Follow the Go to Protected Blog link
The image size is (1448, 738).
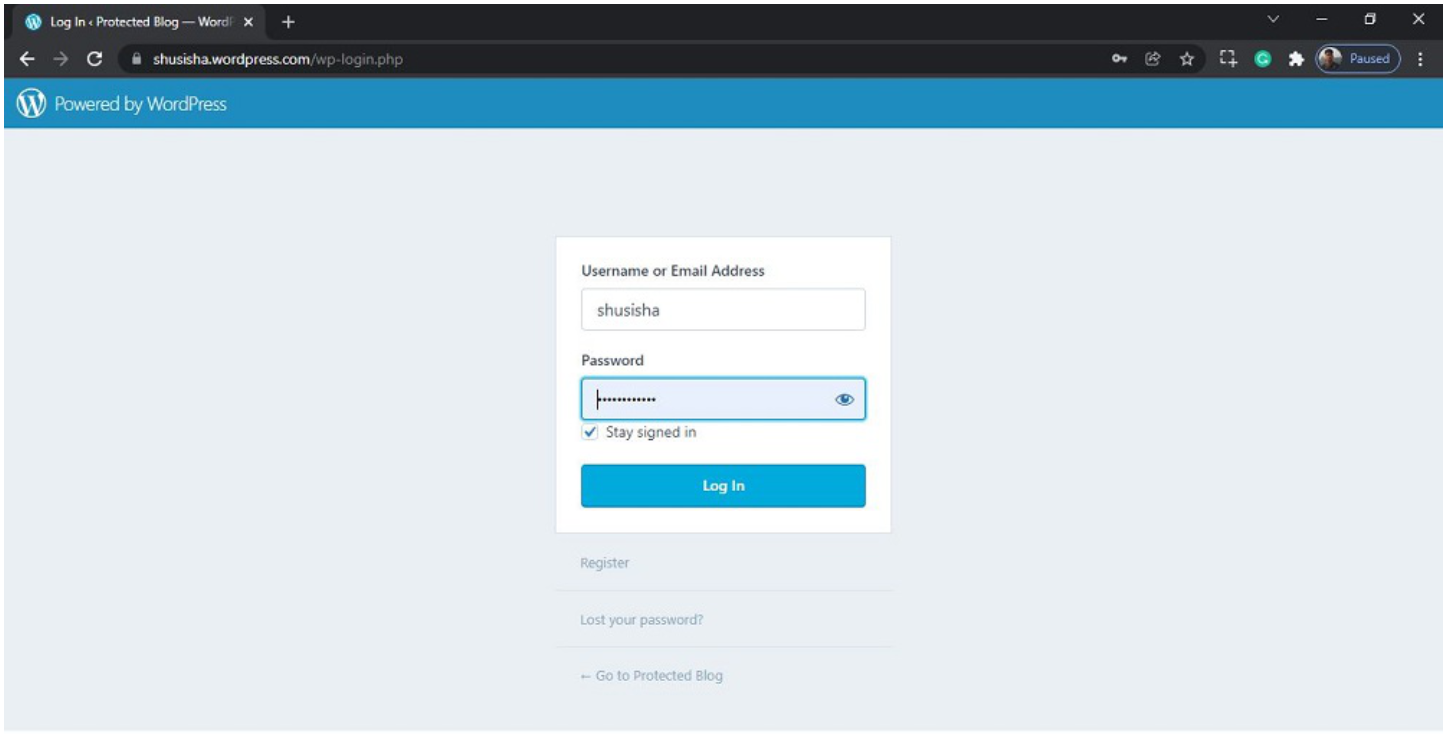coord(652,676)
